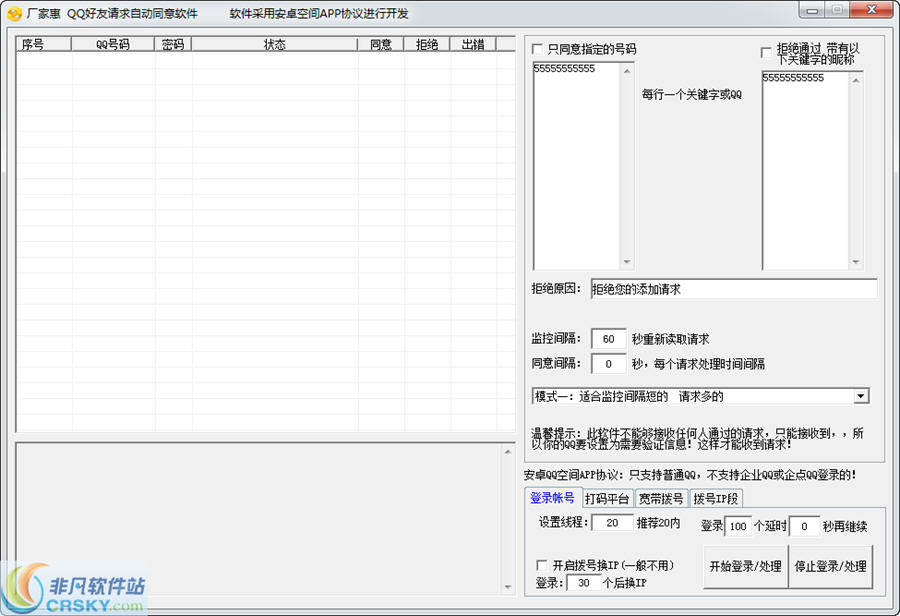
Task: Switch to the 登录帐号 tab
Action: (x=552, y=498)
